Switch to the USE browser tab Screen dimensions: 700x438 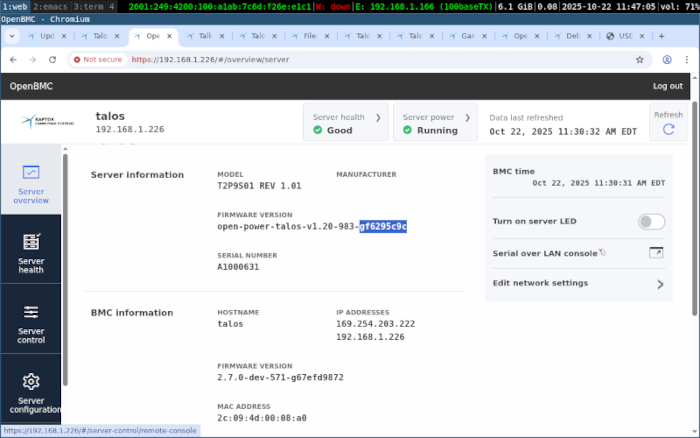pos(624,36)
